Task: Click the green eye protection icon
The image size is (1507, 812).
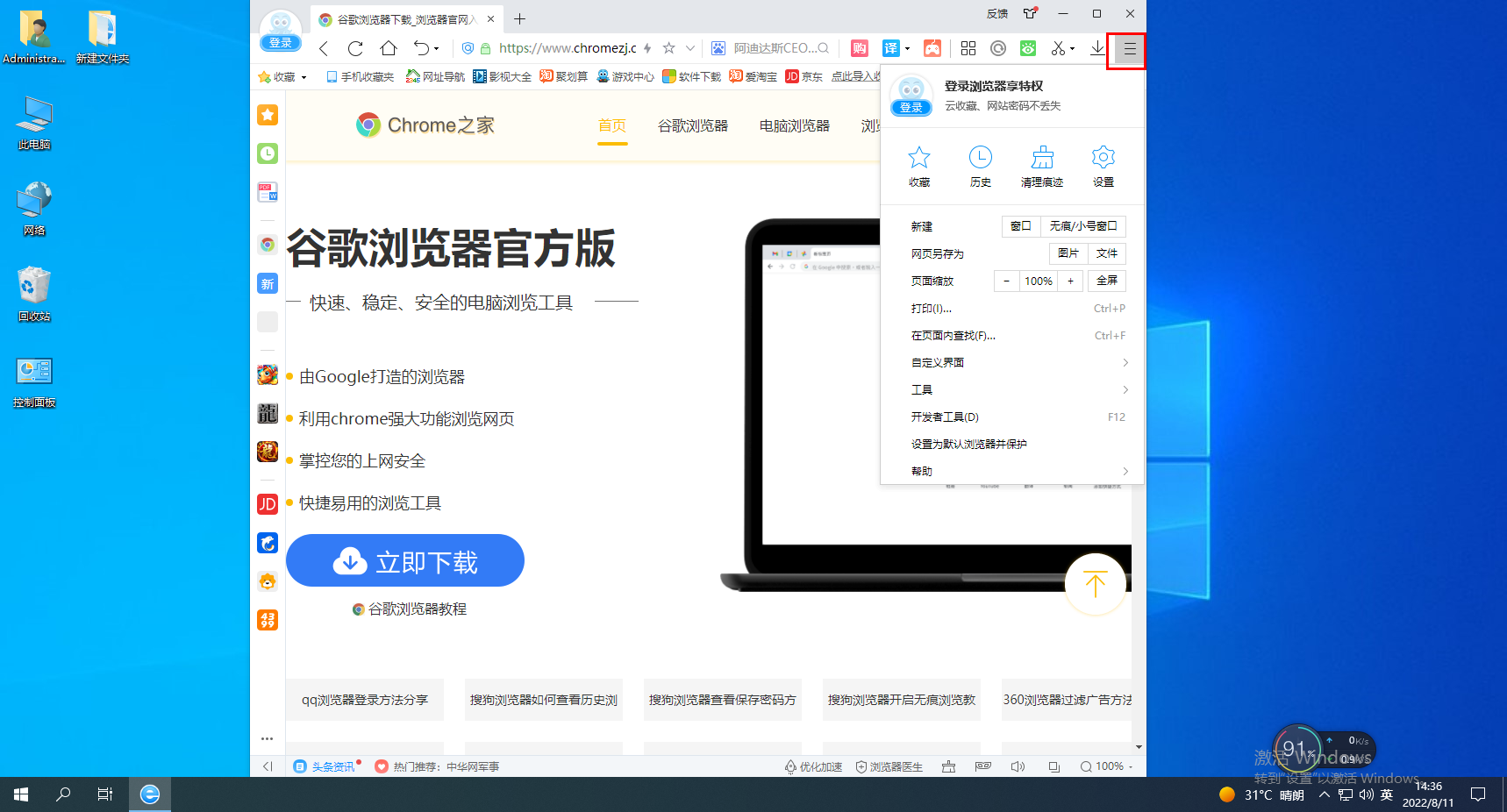Action: point(1028,48)
